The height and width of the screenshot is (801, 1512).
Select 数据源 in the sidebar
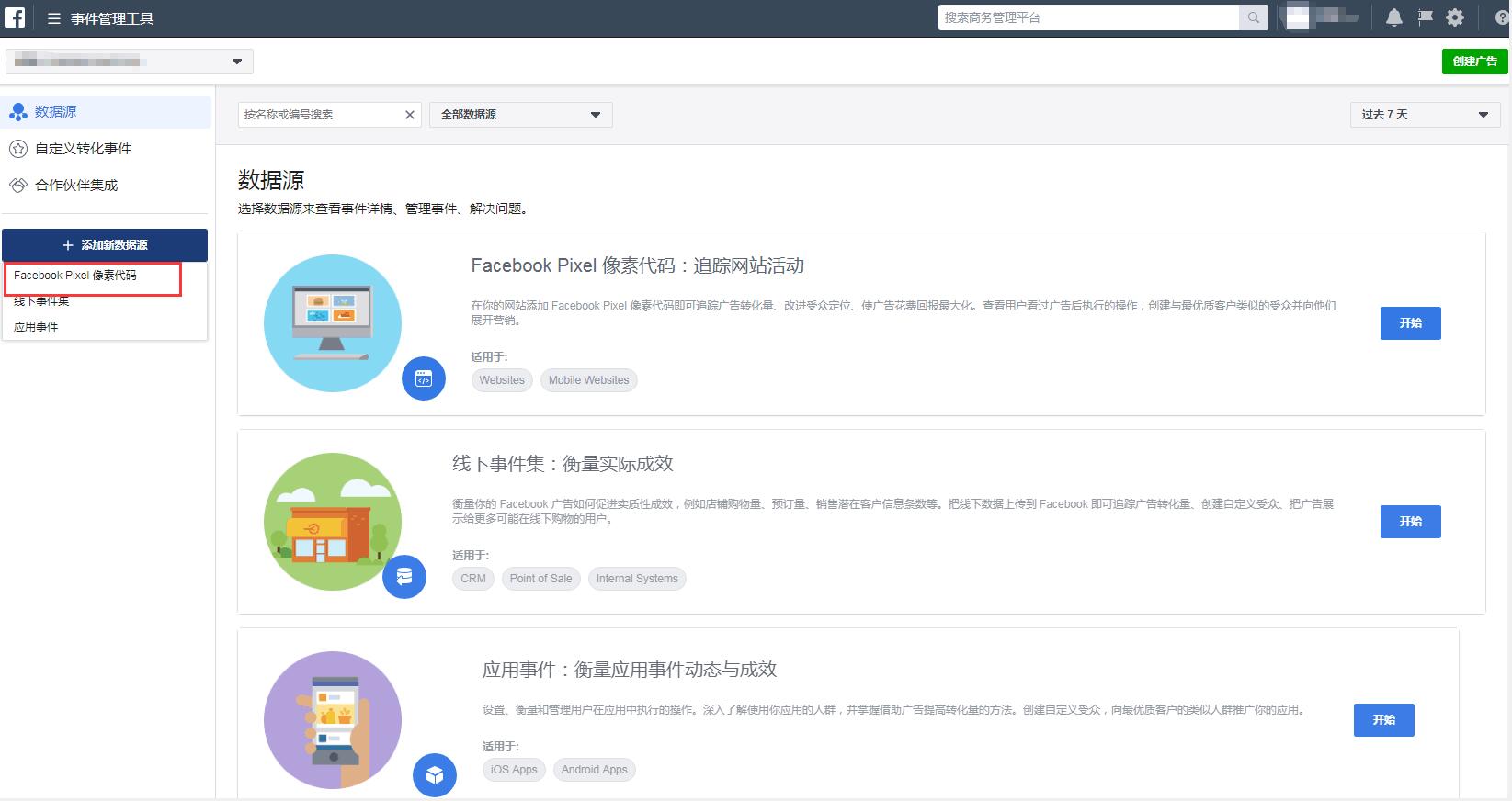coord(107,112)
